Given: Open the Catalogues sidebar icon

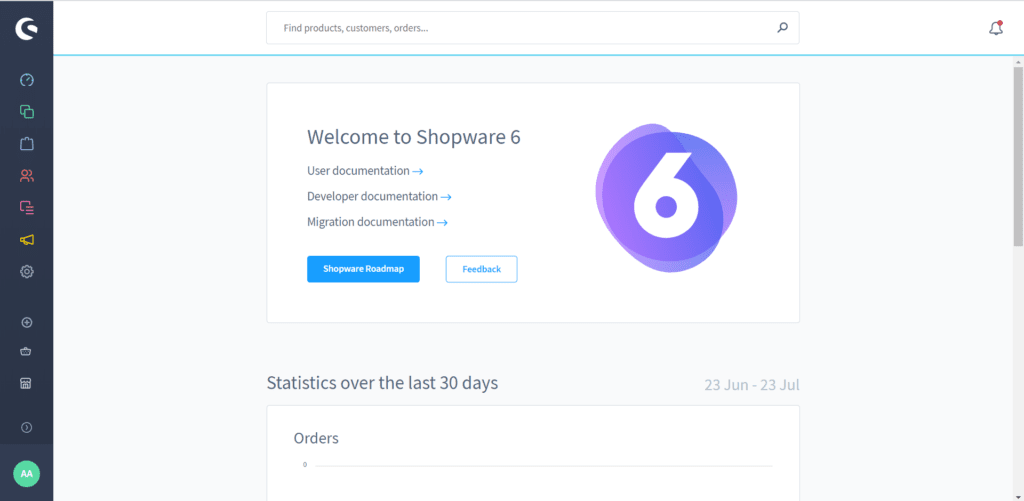Looking at the screenshot, I should tap(27, 112).
